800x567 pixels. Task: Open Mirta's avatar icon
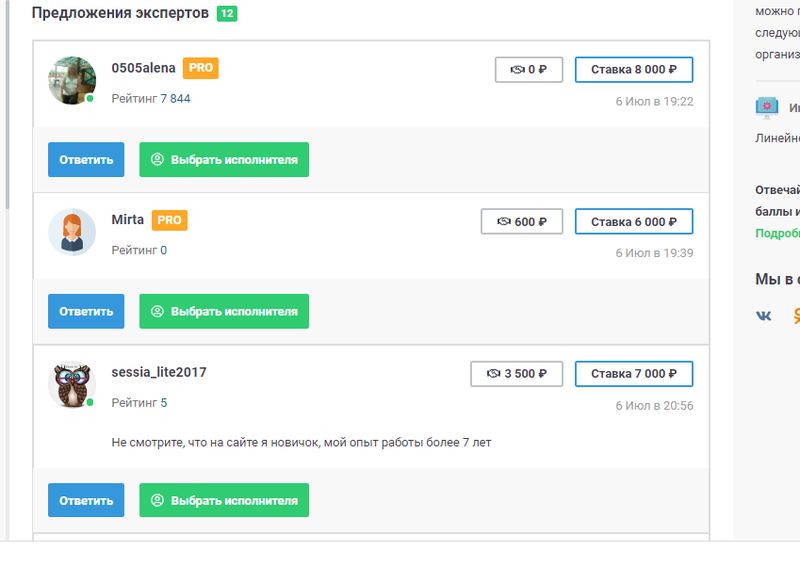coord(72,232)
